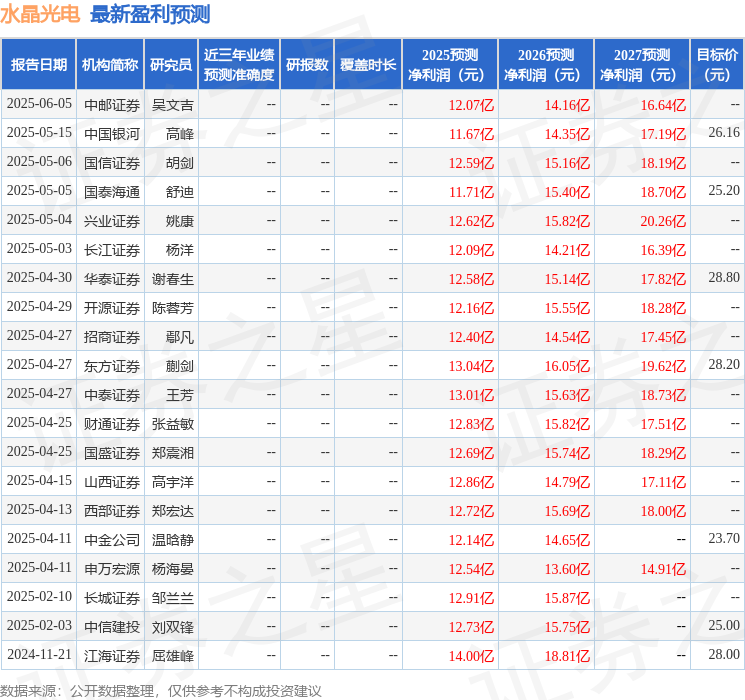This screenshot has width=745, height=700.
Task: Click the analyst name 谢春生
Action: tap(173, 278)
